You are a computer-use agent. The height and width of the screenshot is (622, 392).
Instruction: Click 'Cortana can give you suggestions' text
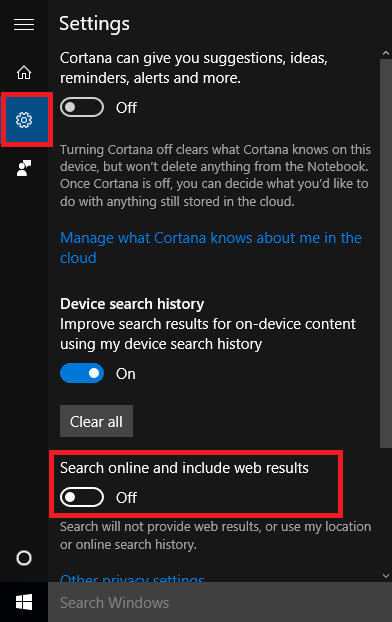(x=194, y=68)
